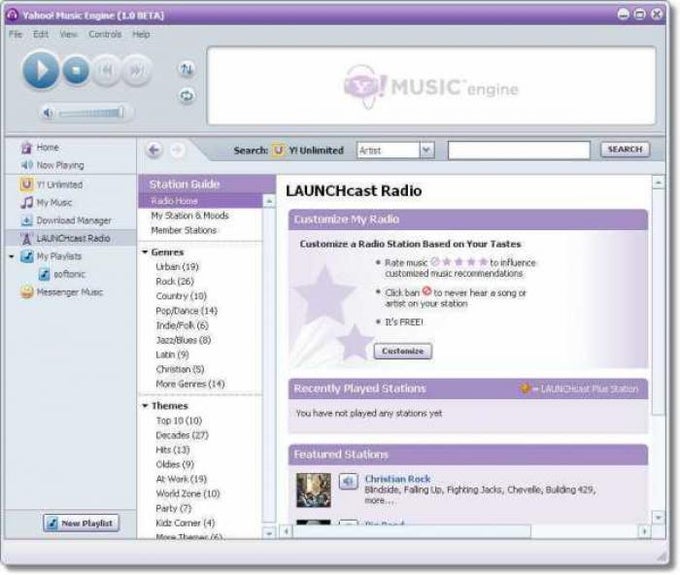Click the Y! Unlimited search icon
Viewport: 680px width, 575px height.
coord(278,150)
